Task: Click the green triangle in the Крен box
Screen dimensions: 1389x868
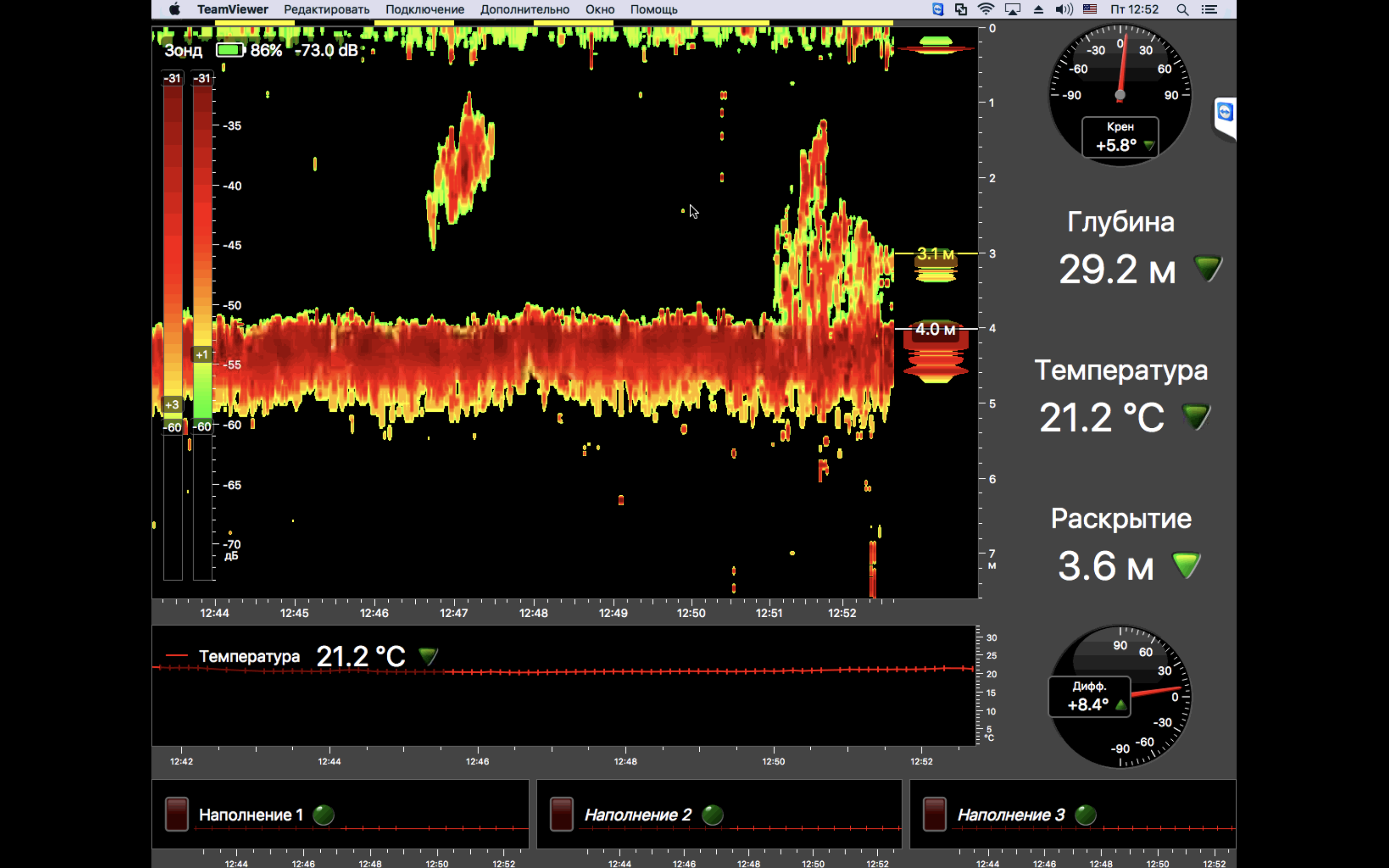Action: tap(1149, 145)
